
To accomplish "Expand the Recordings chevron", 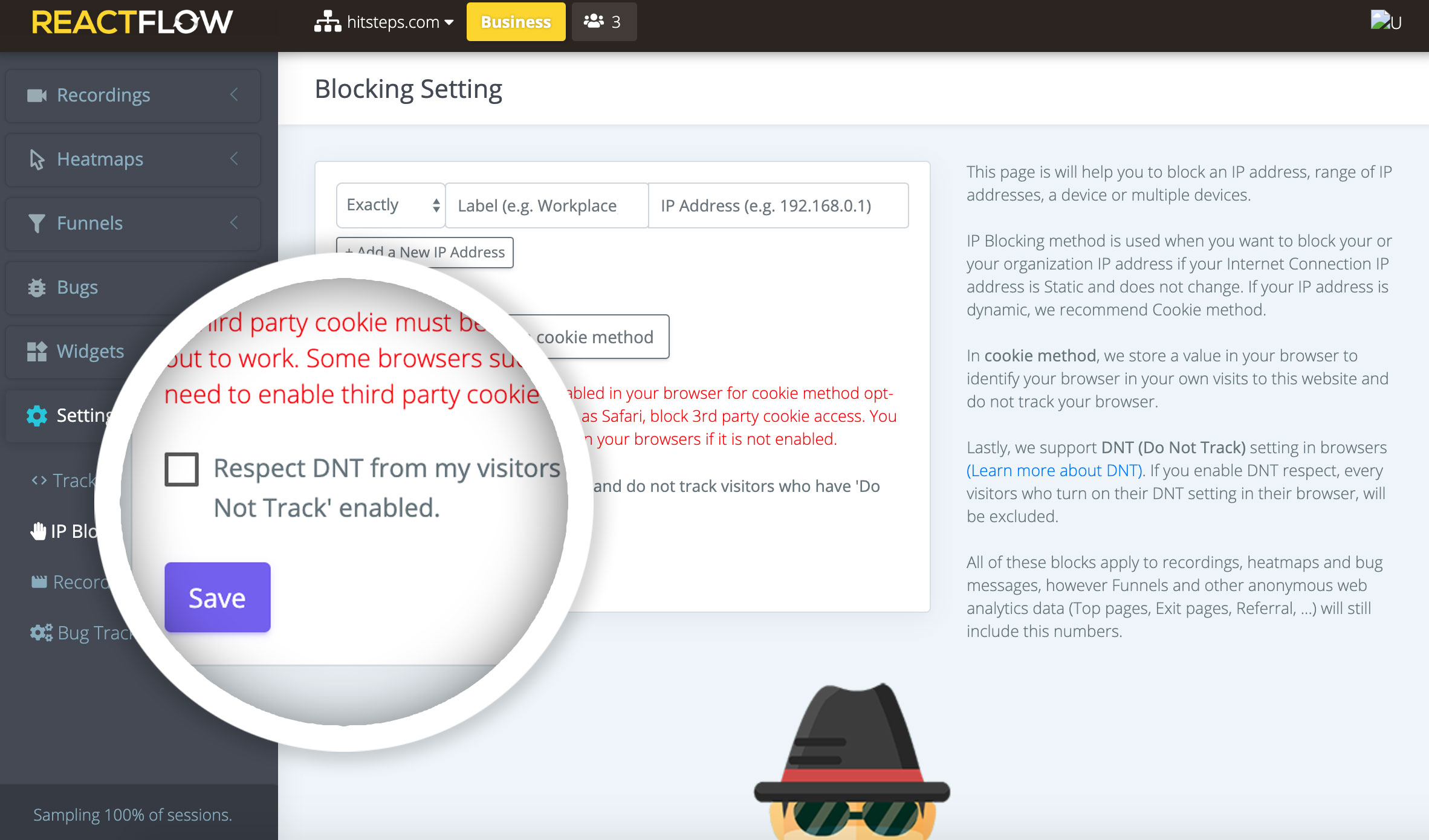I will point(234,95).
